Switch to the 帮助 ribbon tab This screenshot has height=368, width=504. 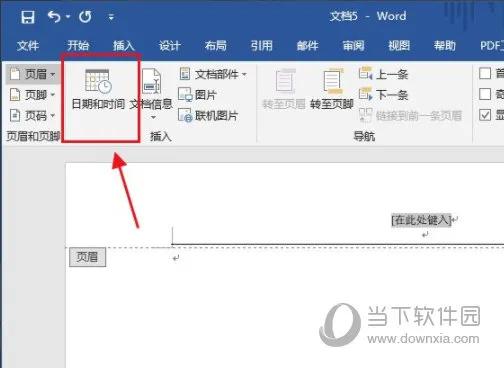tap(445, 45)
